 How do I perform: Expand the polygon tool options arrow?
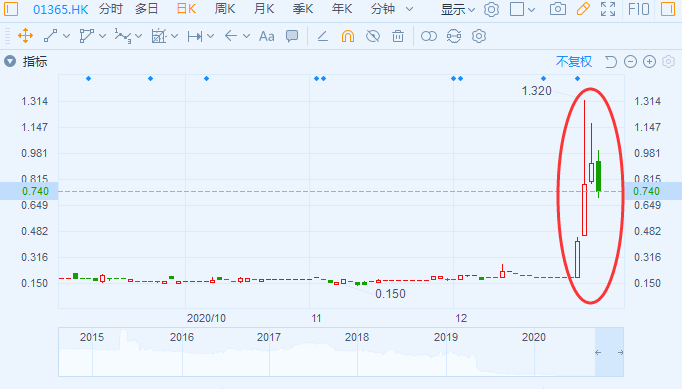[x=103, y=36]
